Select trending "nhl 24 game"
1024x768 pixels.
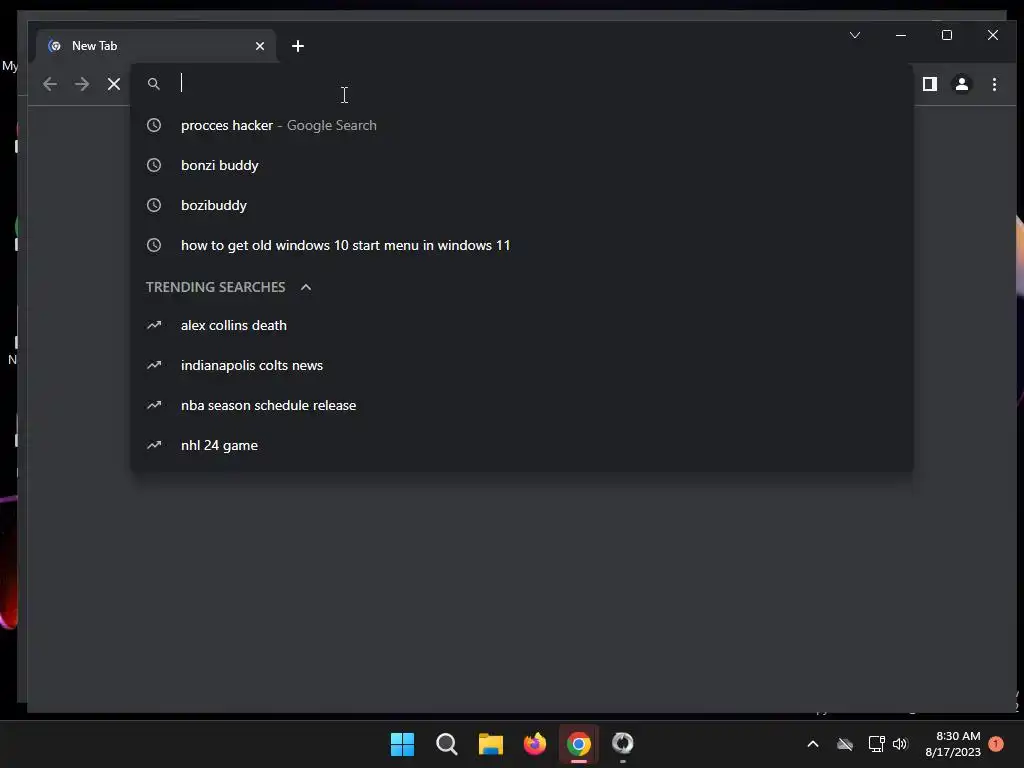(522, 445)
